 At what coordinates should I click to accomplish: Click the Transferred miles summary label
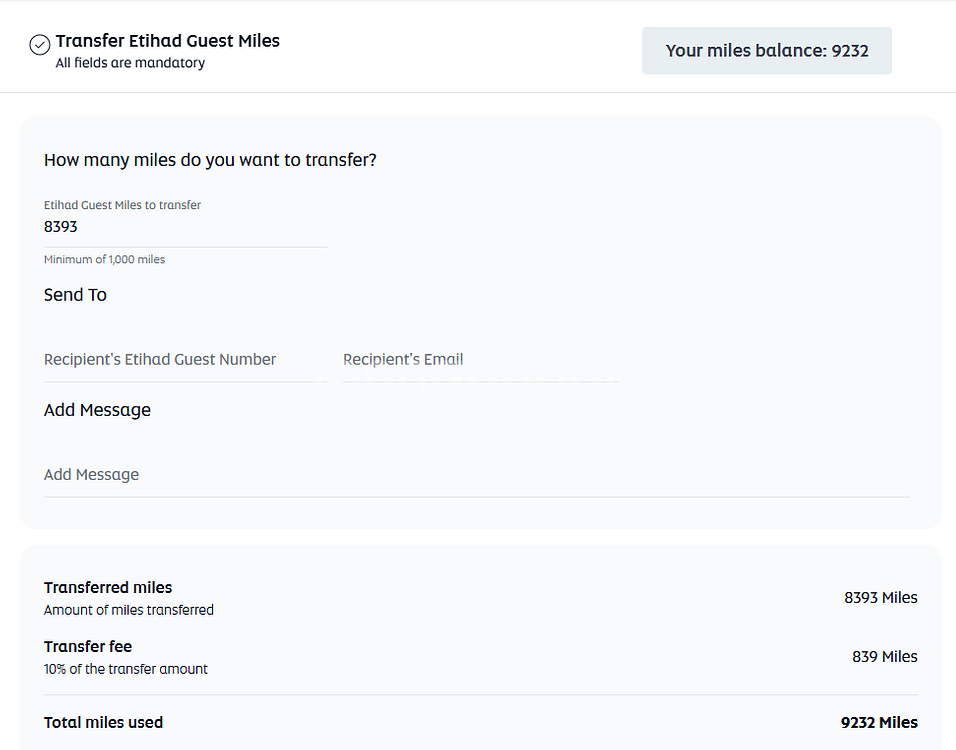108,588
